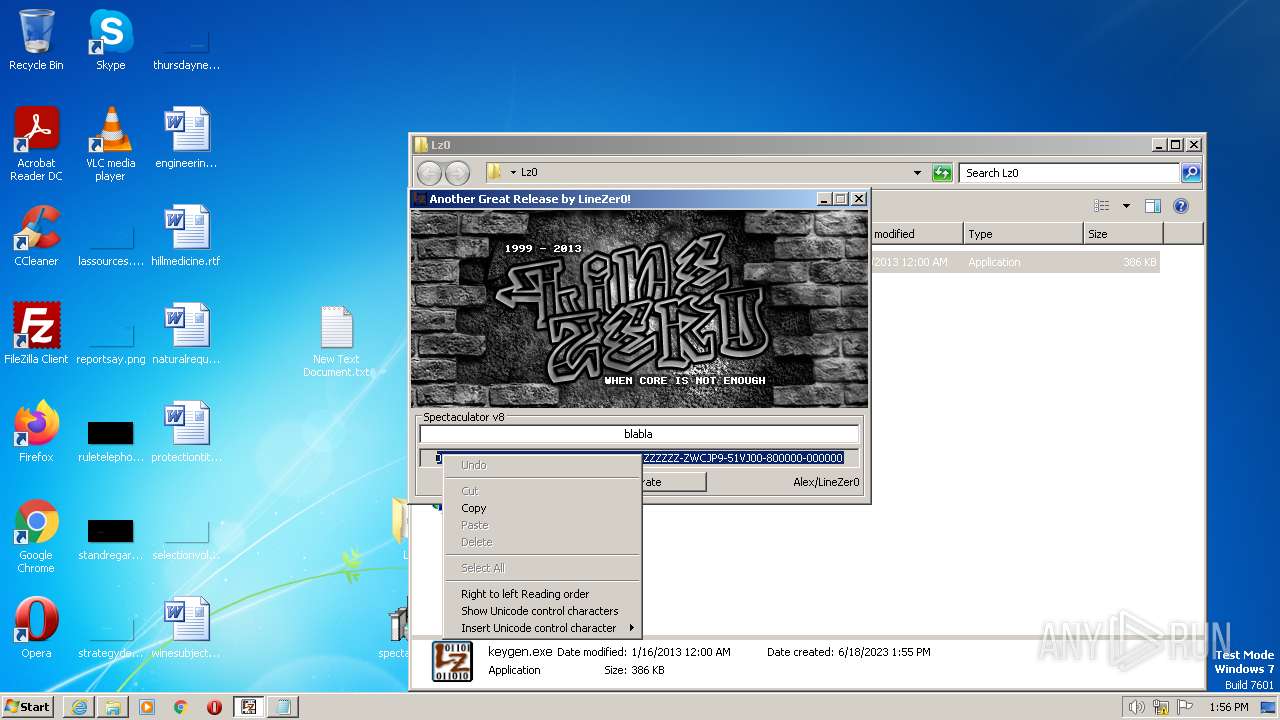Click the Internet Explorer taskbar icon
The height and width of the screenshot is (720, 1280).
(x=79, y=707)
